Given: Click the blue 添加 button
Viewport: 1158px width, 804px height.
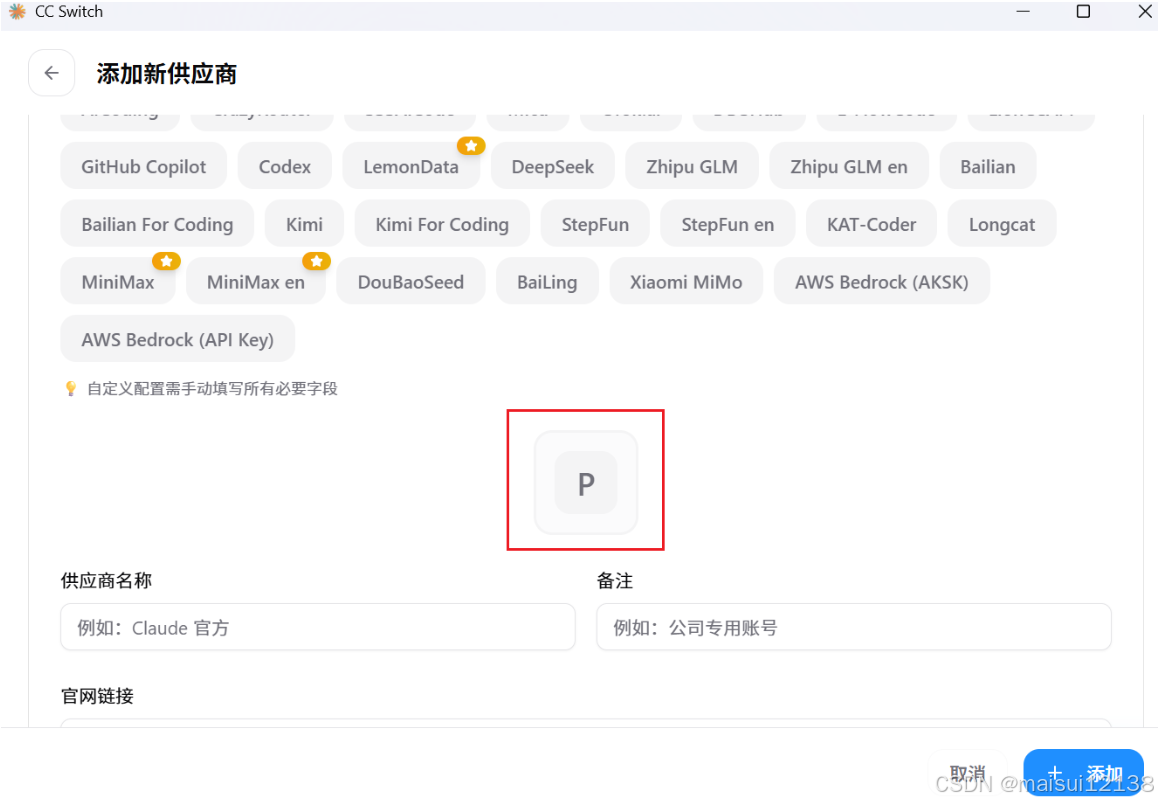Looking at the screenshot, I should coord(1083,773).
